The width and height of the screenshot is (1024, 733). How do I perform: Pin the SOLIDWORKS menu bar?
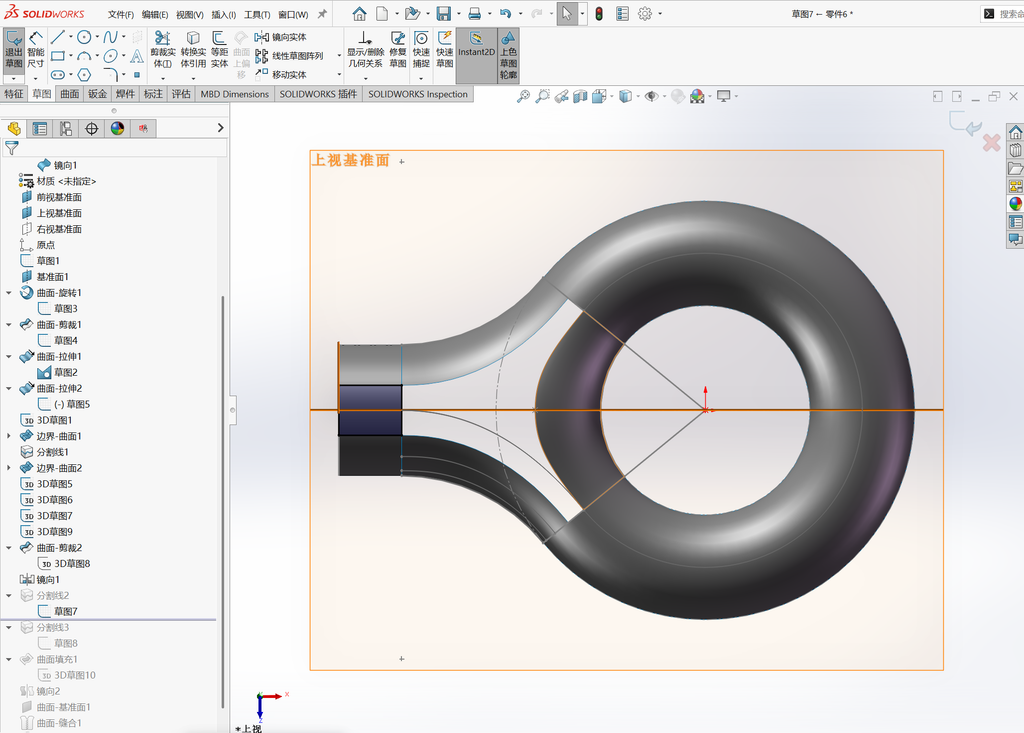322,14
